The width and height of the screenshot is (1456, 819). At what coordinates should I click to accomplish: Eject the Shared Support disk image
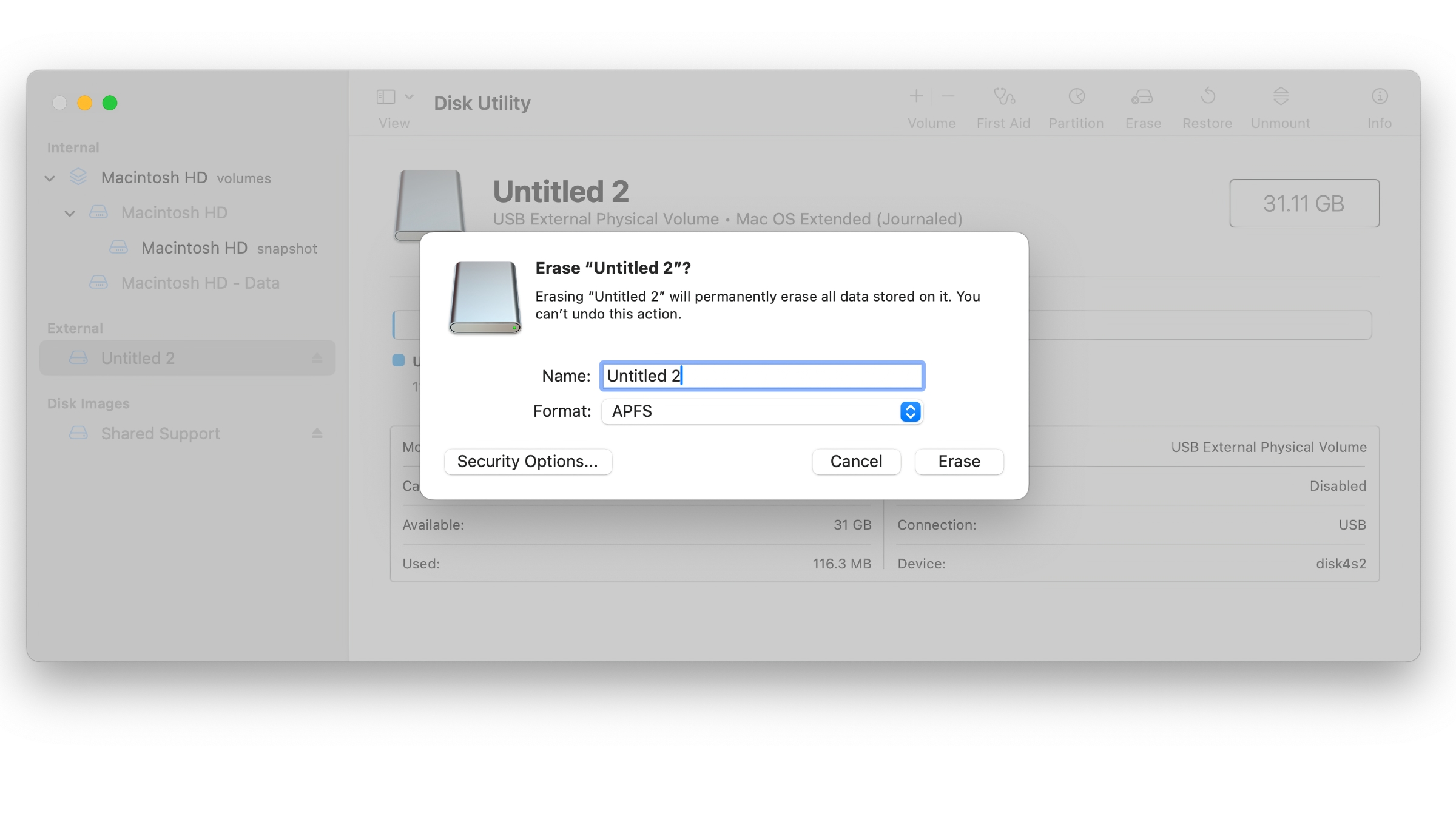(x=317, y=433)
